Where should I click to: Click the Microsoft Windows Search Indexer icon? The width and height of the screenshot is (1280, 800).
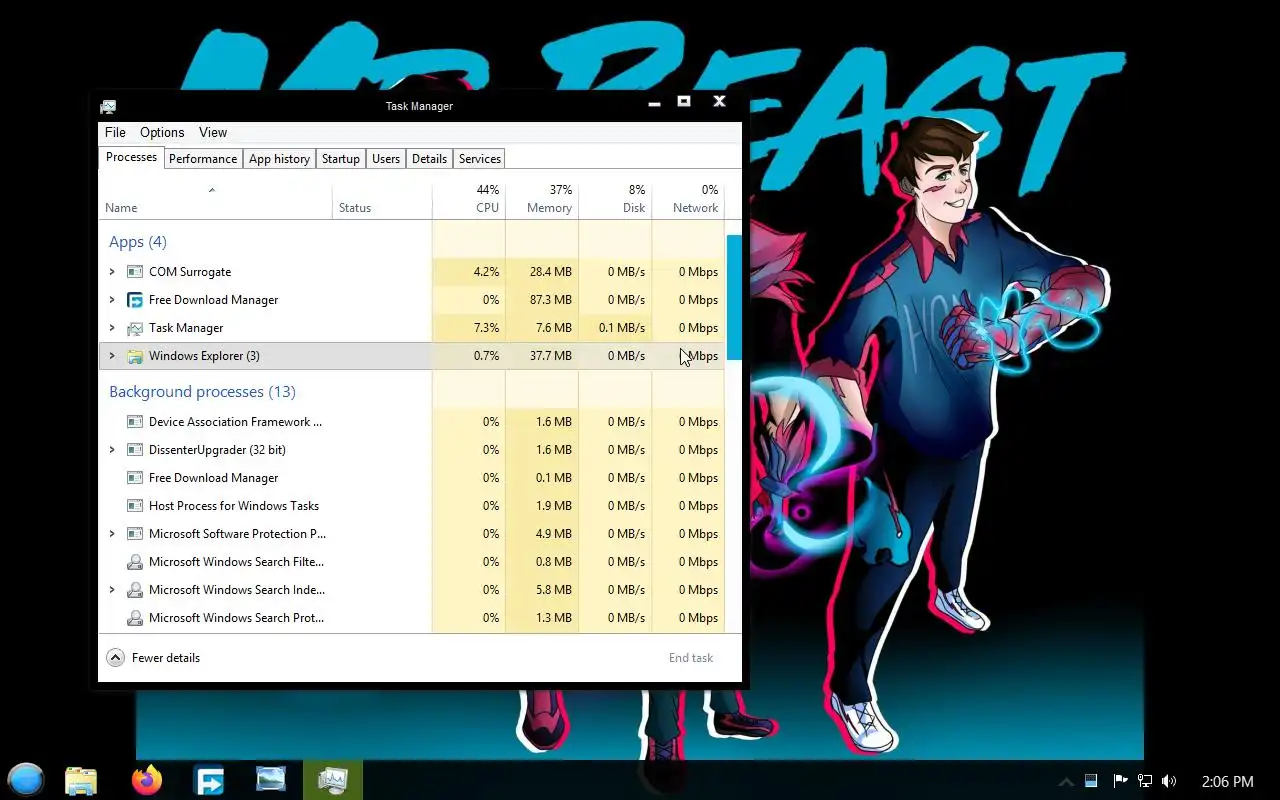click(135, 590)
